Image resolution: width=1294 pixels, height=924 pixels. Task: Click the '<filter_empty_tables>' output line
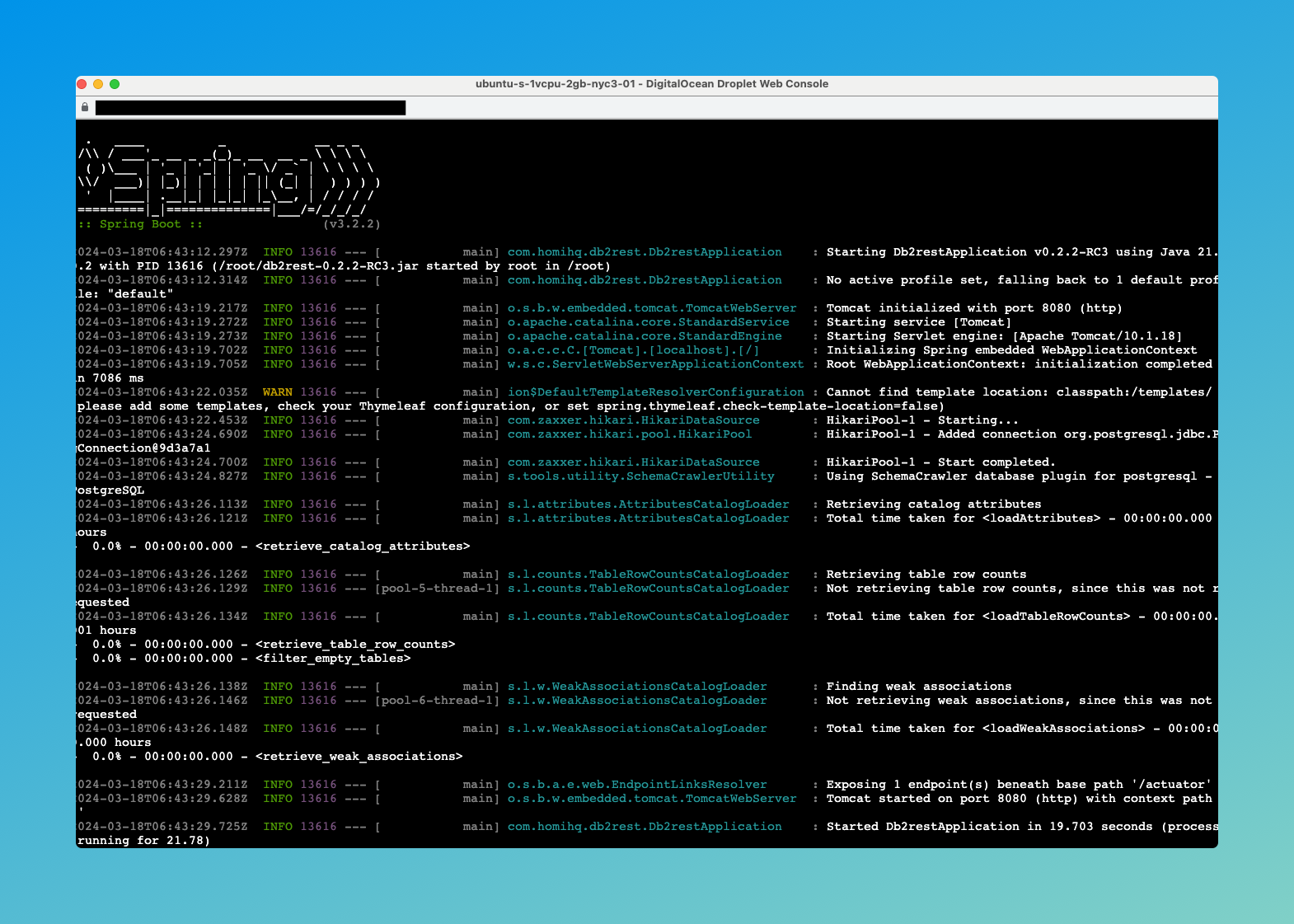point(333,659)
